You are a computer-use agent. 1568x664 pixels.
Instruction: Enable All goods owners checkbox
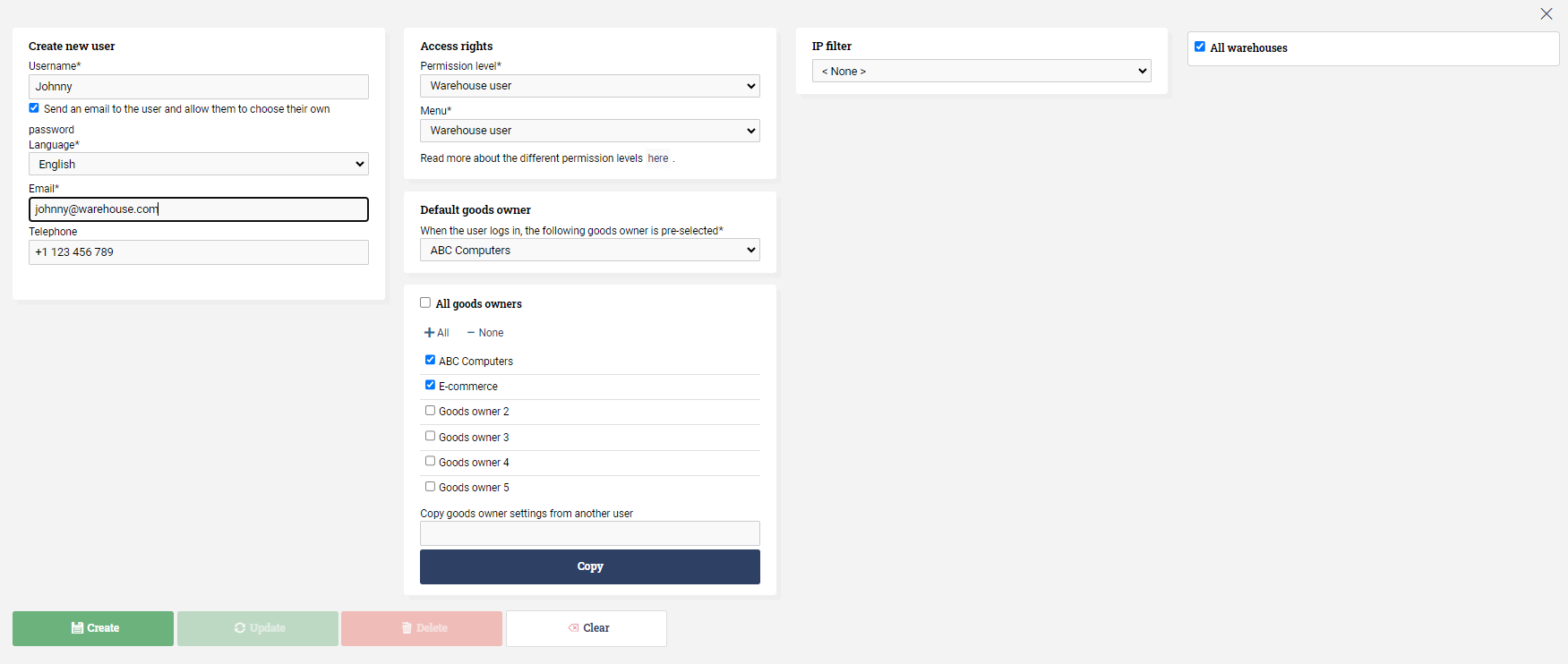[x=425, y=302]
